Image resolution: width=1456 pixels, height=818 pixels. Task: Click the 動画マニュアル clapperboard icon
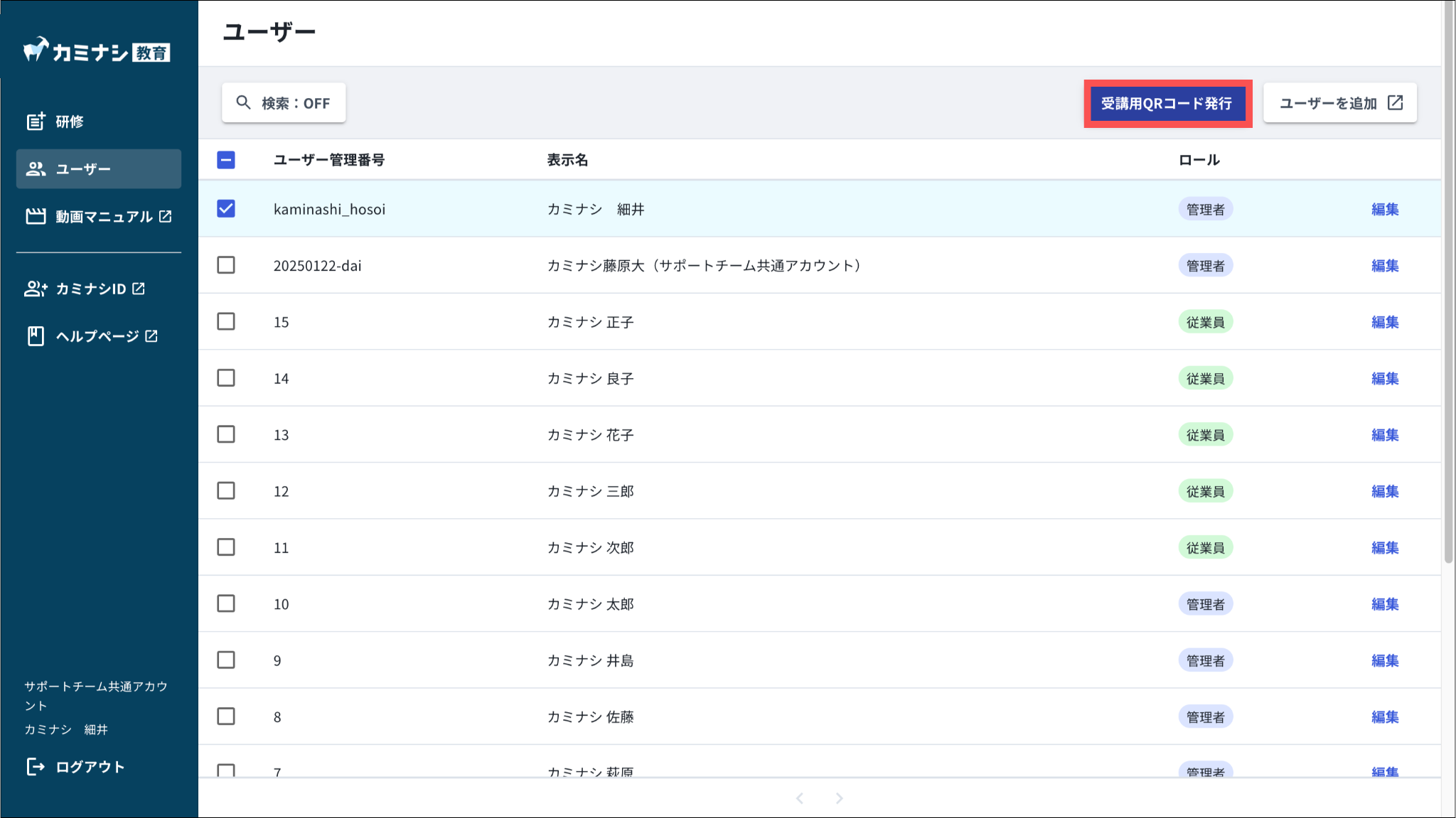(36, 216)
